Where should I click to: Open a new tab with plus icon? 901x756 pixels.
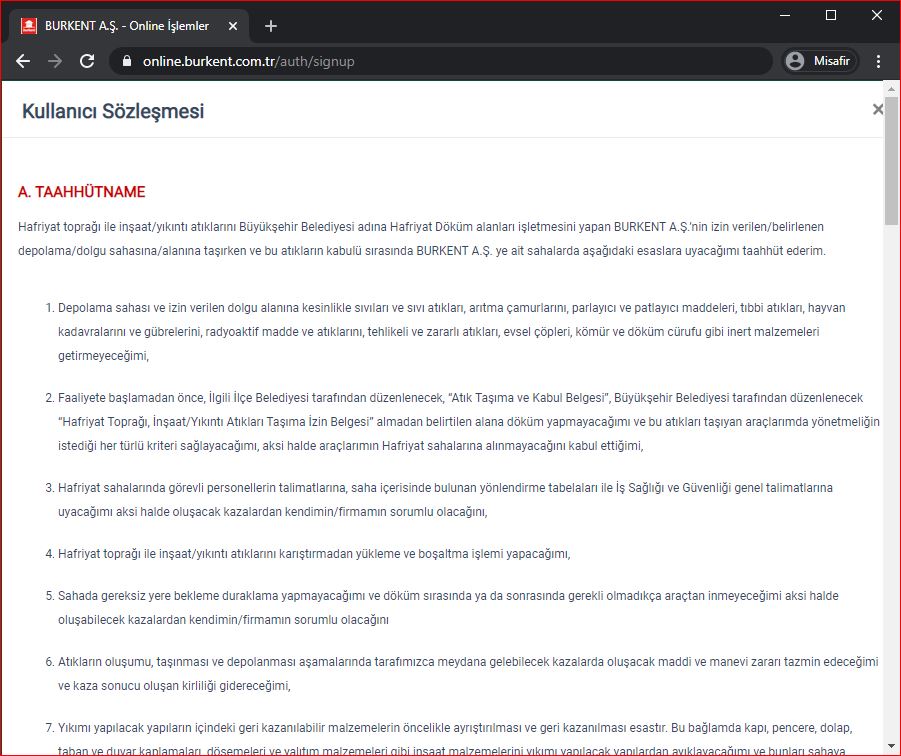point(271,26)
